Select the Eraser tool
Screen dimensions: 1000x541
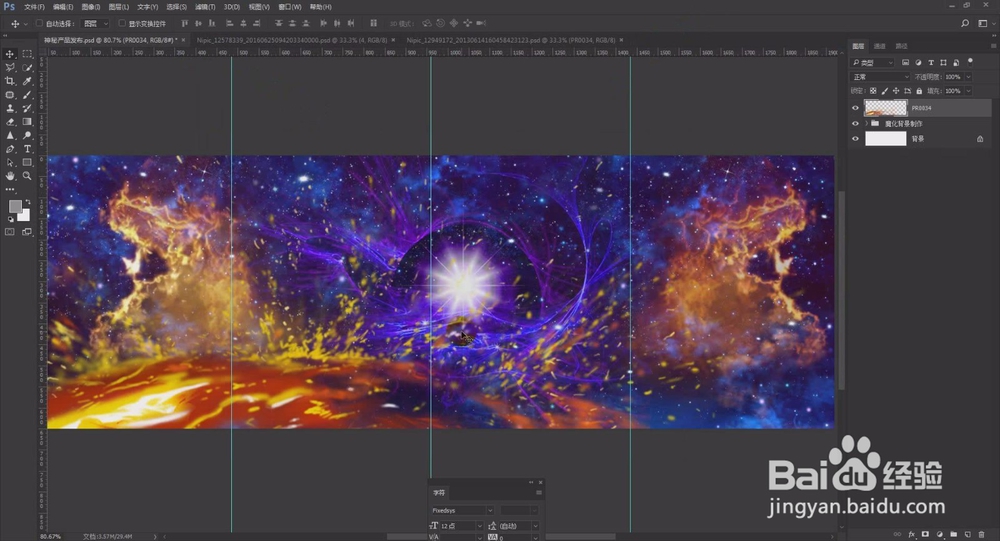pyautogui.click(x=10, y=122)
